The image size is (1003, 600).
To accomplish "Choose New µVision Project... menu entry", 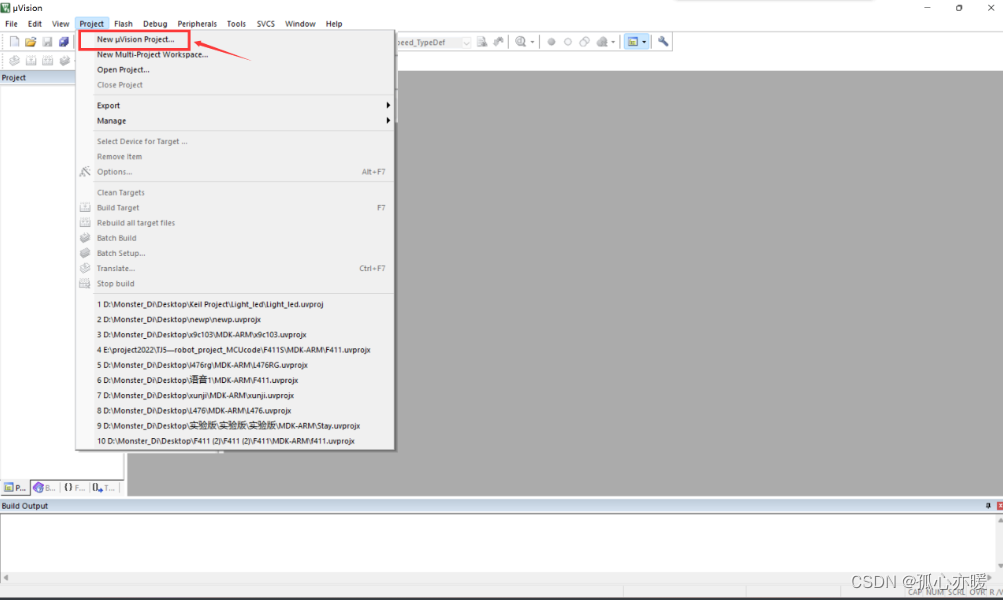I will (x=135, y=40).
